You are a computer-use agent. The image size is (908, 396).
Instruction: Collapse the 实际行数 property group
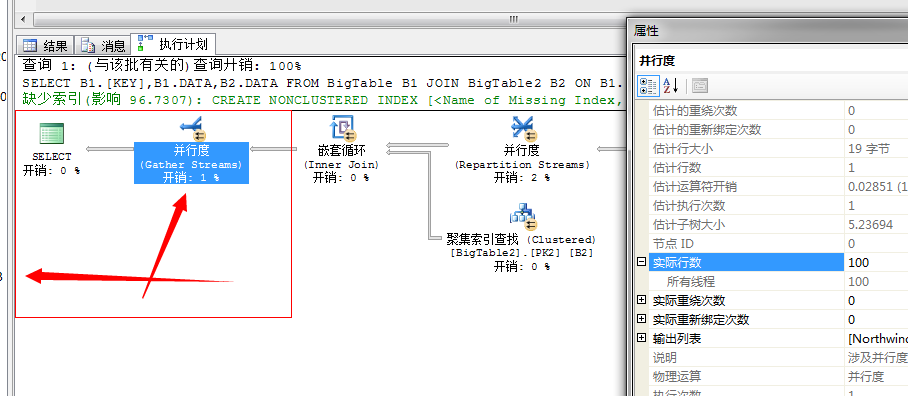(x=642, y=262)
